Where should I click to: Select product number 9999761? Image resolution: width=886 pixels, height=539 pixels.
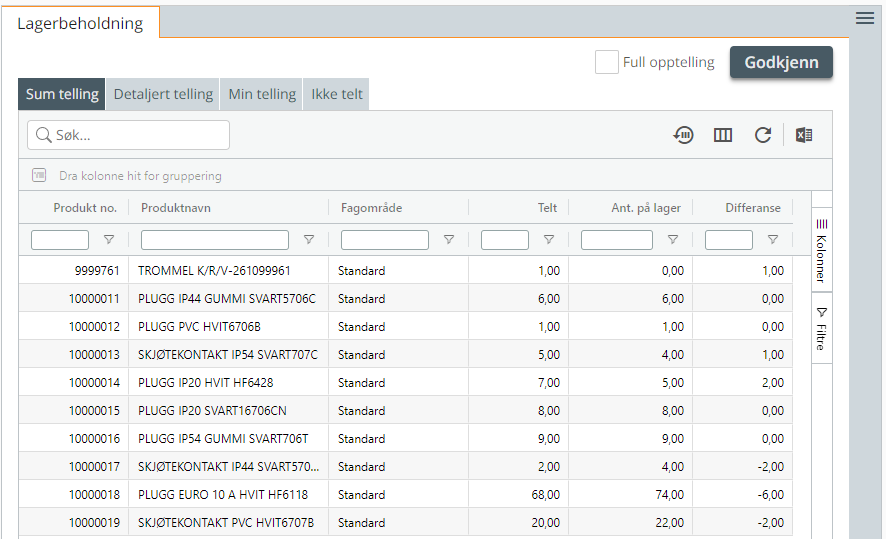pos(97,271)
